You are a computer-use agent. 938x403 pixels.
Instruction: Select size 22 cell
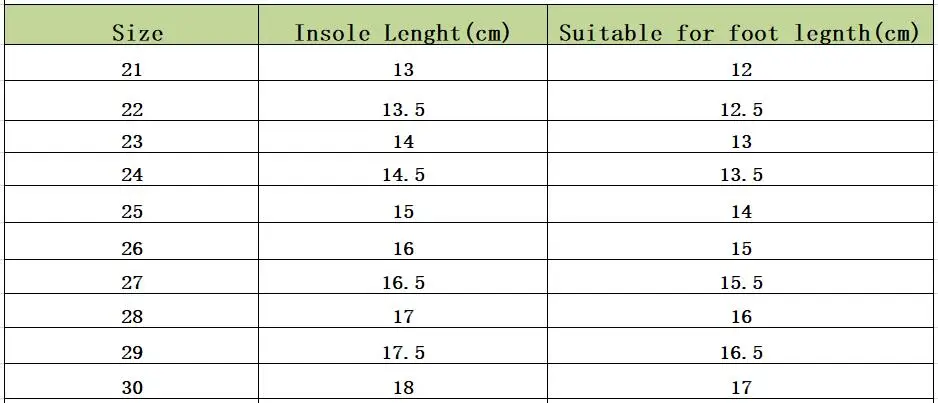(132, 109)
